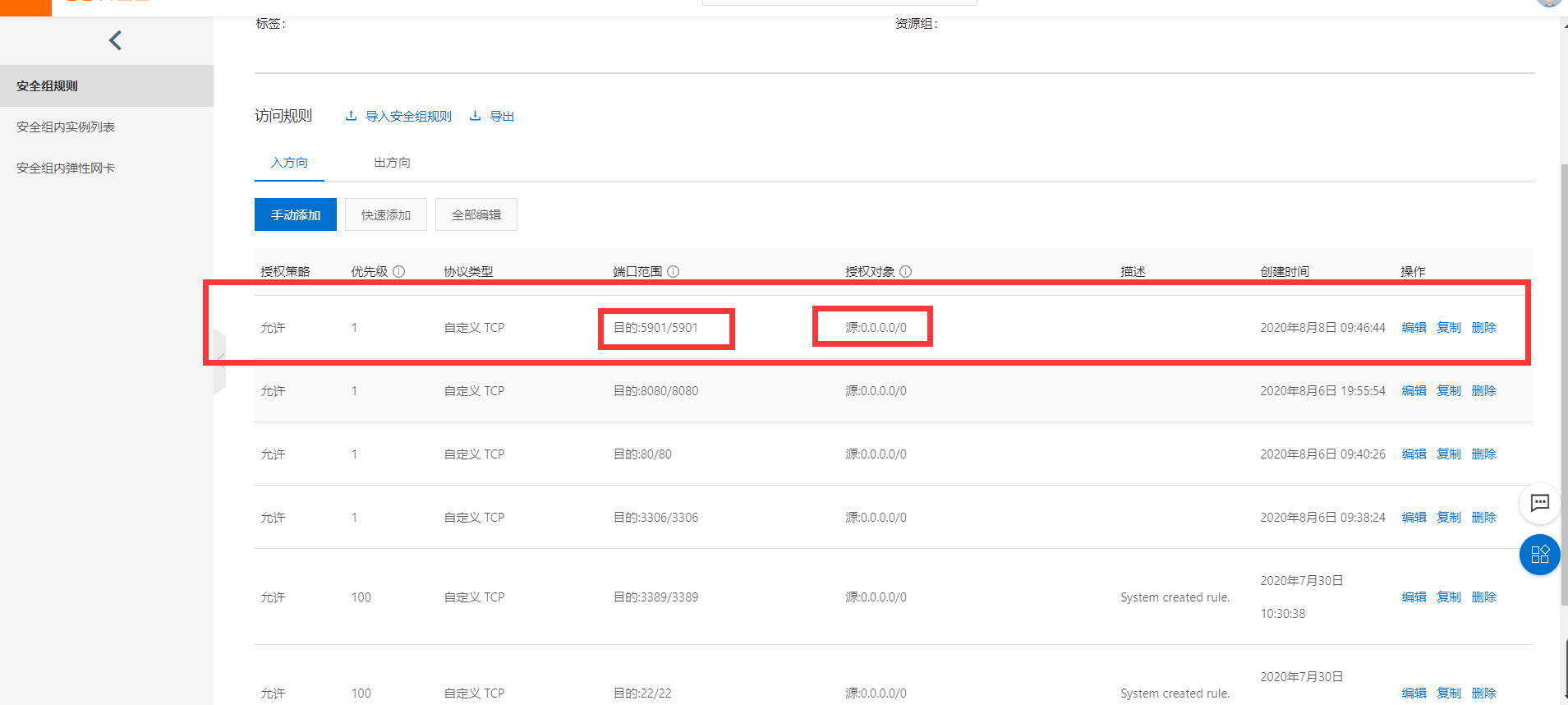Edit the rule for port 8080/8080
The width and height of the screenshot is (1568, 705).
click(1414, 391)
